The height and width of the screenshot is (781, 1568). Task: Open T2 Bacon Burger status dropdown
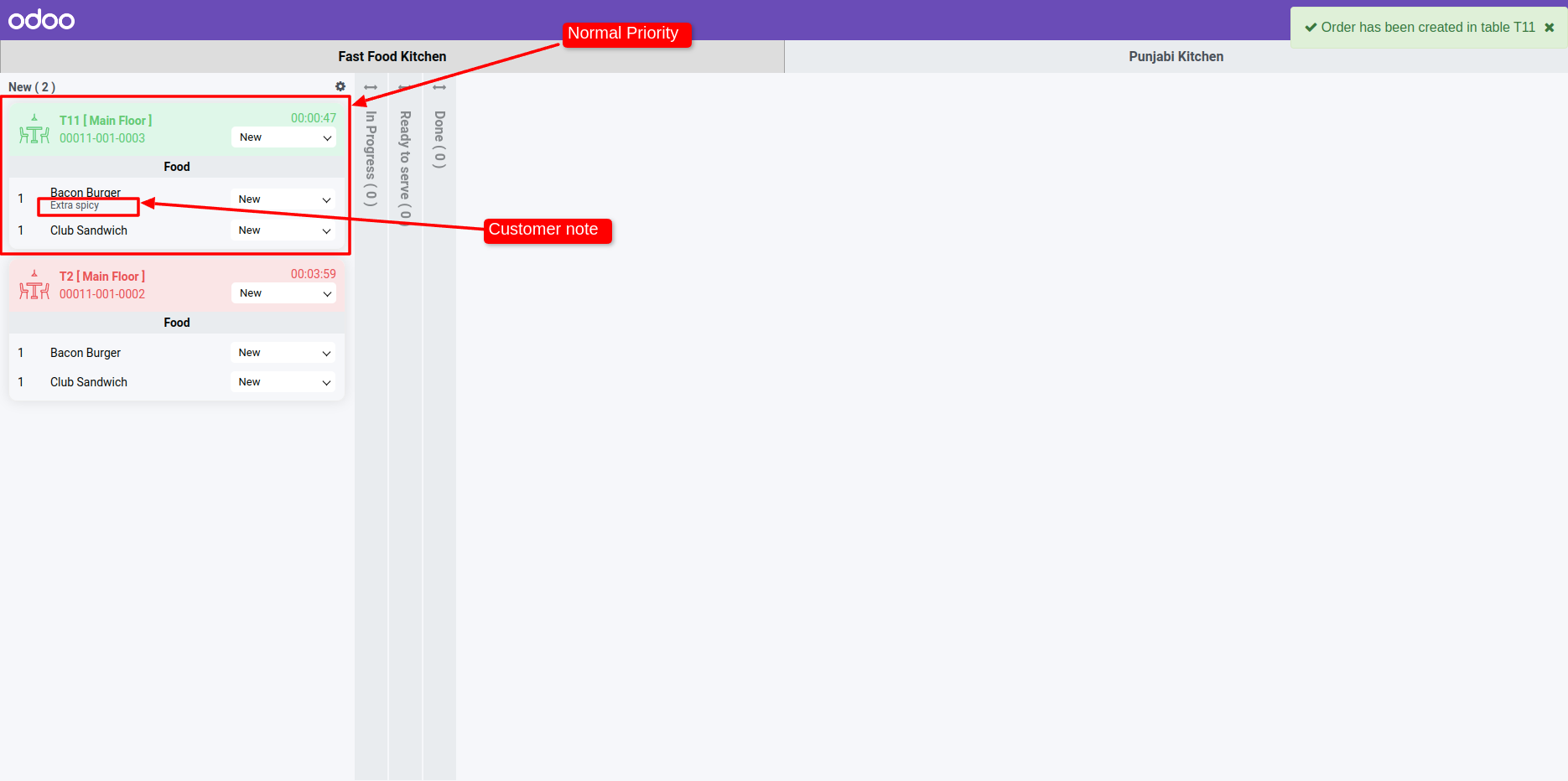pyautogui.click(x=283, y=353)
